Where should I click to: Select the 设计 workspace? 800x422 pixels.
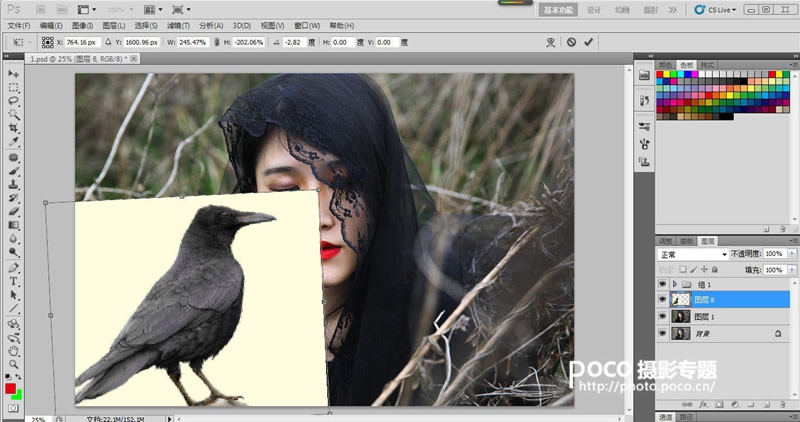click(593, 10)
